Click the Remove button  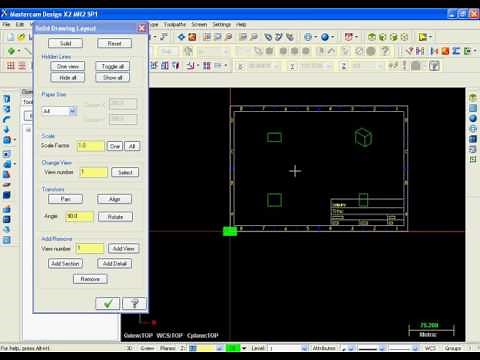coord(90,279)
